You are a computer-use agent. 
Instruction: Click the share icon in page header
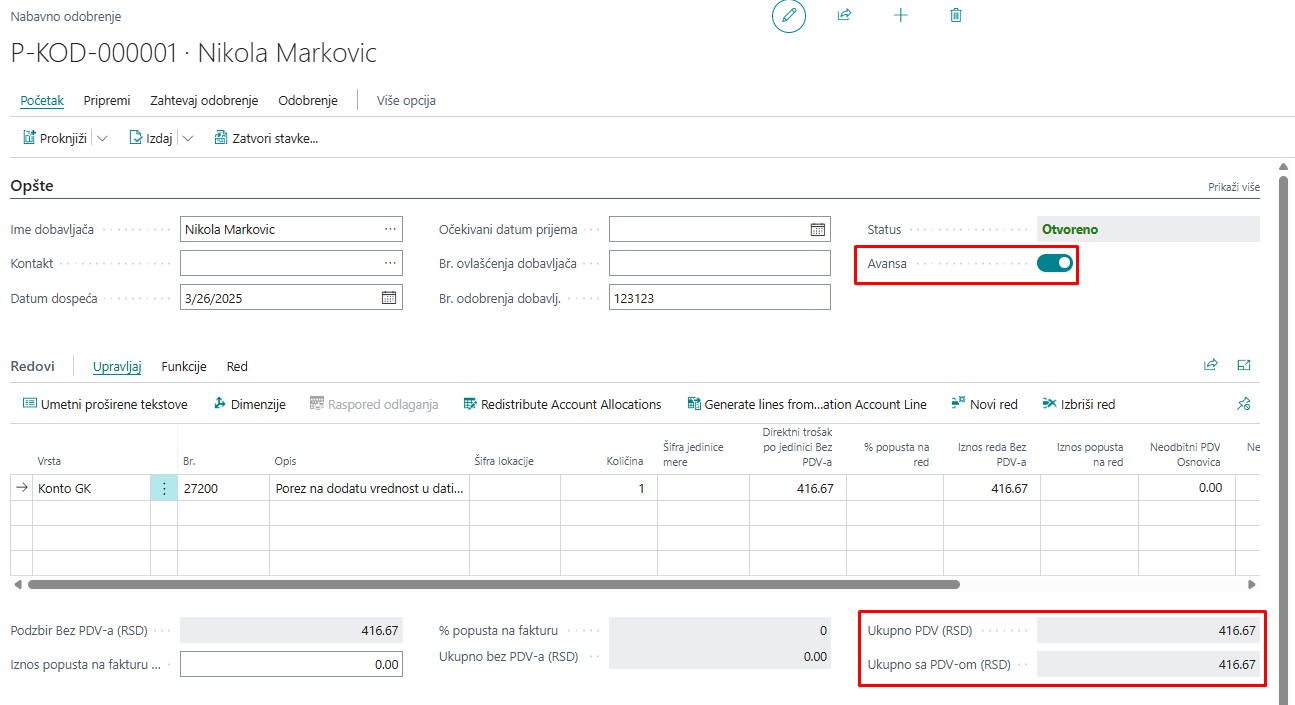[844, 16]
